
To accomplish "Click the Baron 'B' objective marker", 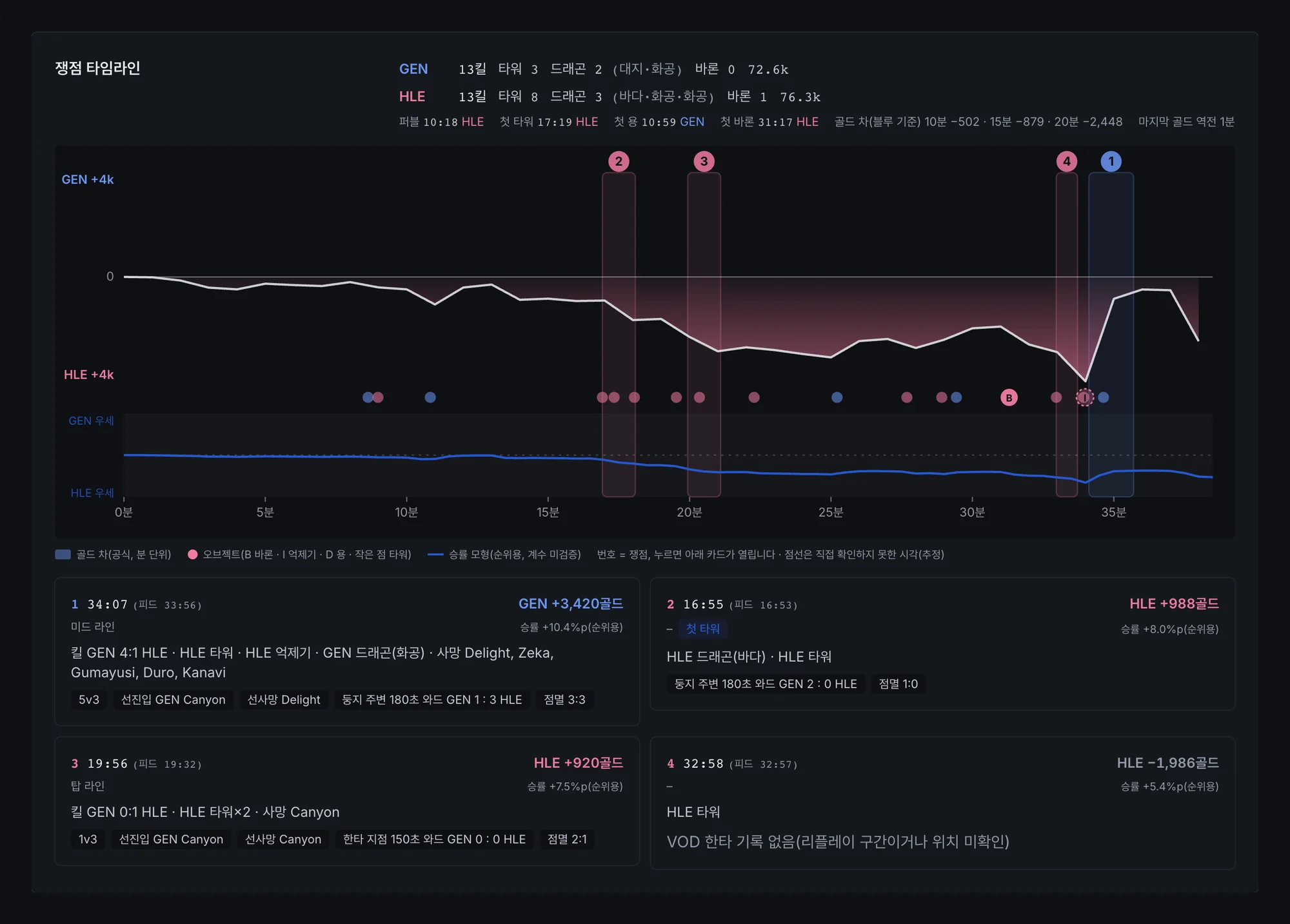I will tap(1009, 397).
